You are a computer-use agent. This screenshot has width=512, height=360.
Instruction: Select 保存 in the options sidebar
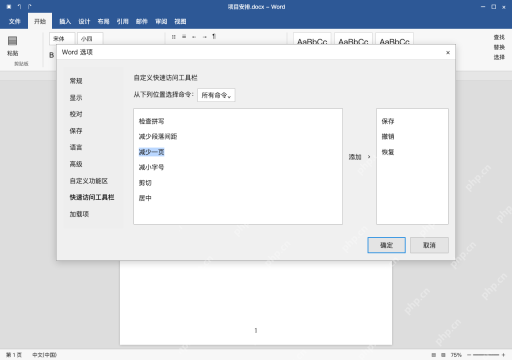[x=76, y=131]
